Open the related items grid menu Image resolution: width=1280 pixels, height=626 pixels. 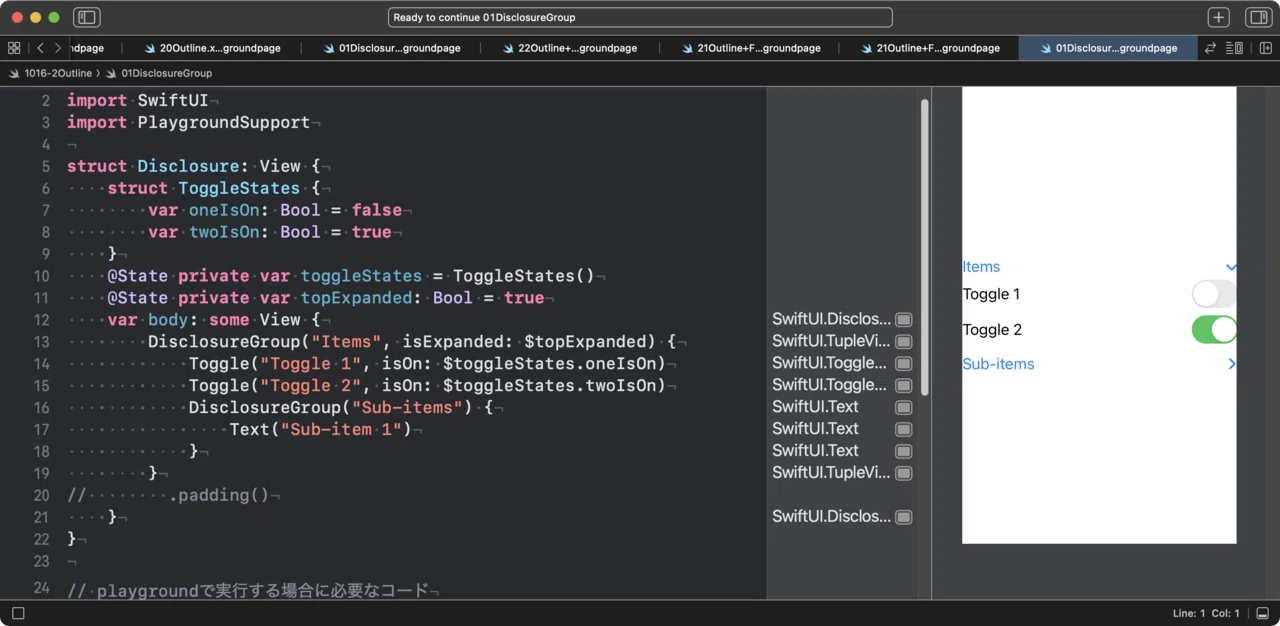[x=14, y=48]
